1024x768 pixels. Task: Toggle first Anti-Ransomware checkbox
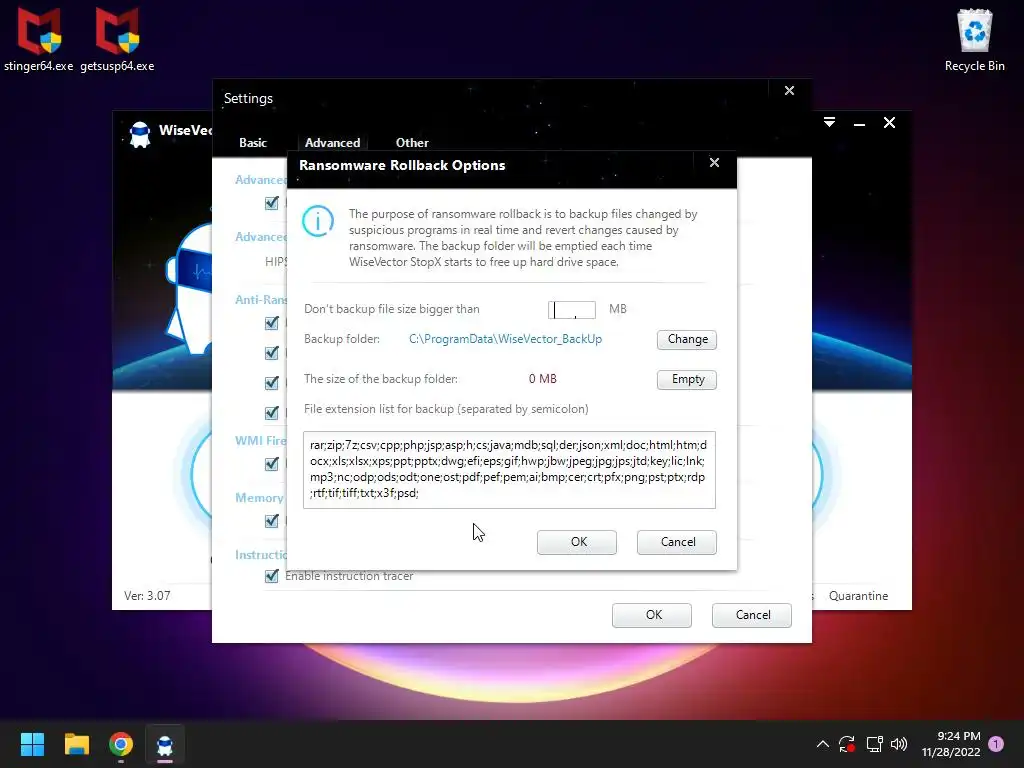point(272,323)
